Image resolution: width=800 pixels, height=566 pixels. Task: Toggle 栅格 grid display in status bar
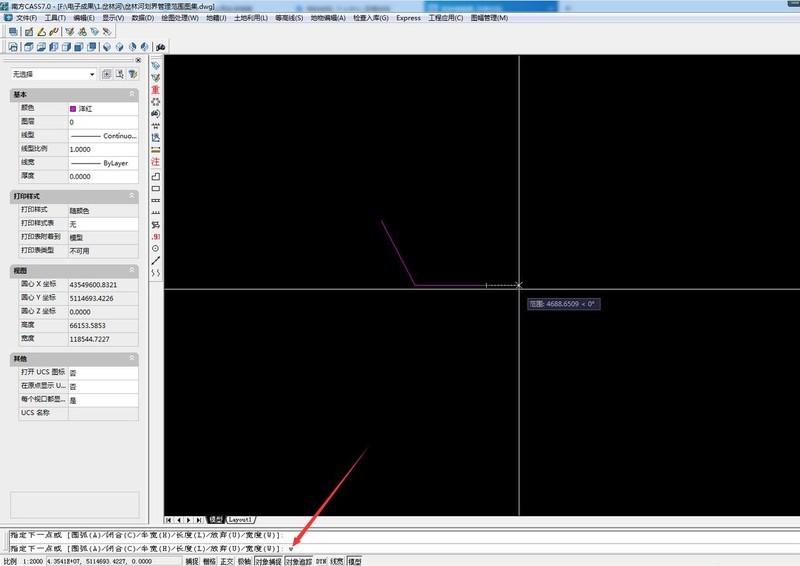click(209, 561)
